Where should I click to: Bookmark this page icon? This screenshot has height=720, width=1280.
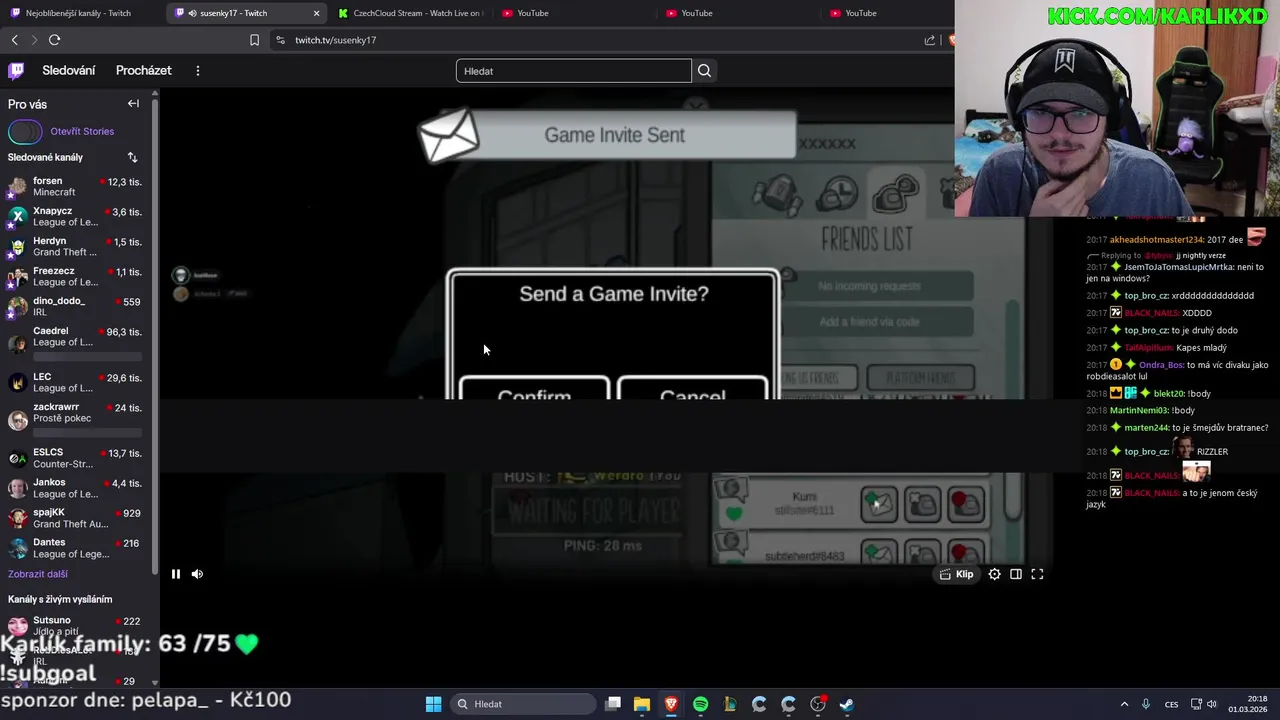254,40
